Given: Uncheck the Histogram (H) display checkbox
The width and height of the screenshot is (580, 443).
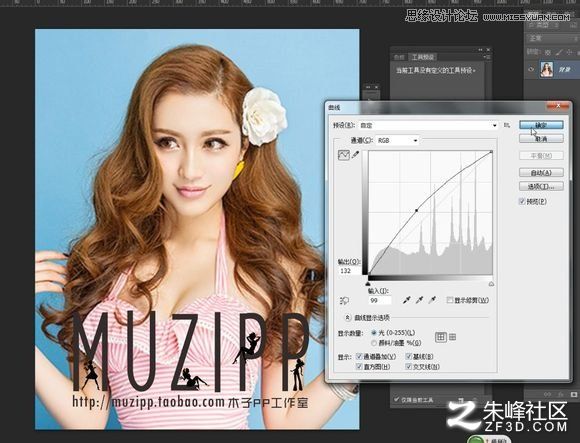Looking at the screenshot, I should point(359,366).
